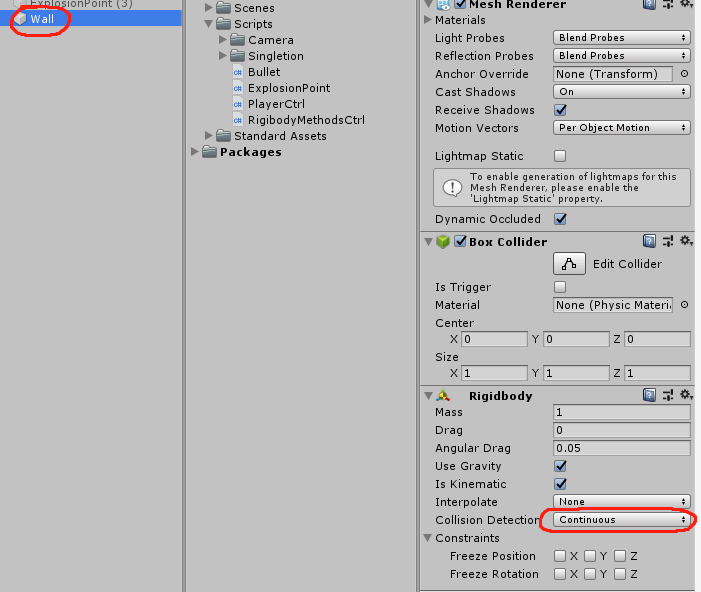The image size is (701, 592).
Task: Open Interpolate dropdown
Action: 621,502
